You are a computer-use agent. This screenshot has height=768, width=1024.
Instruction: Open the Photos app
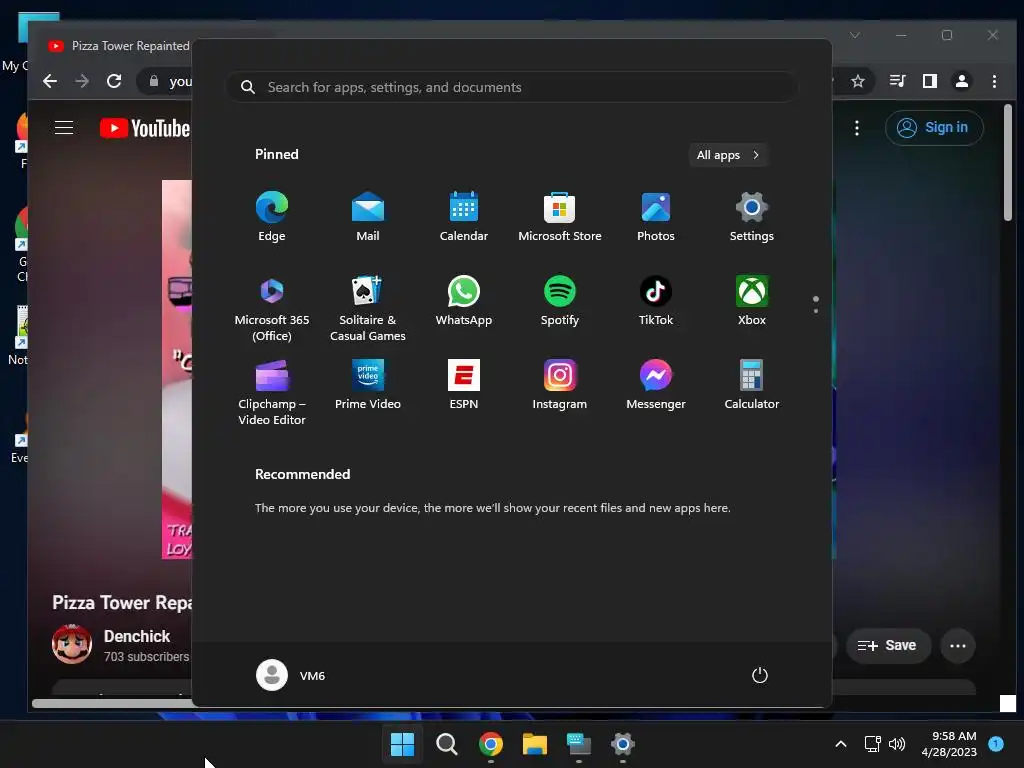pos(656,217)
